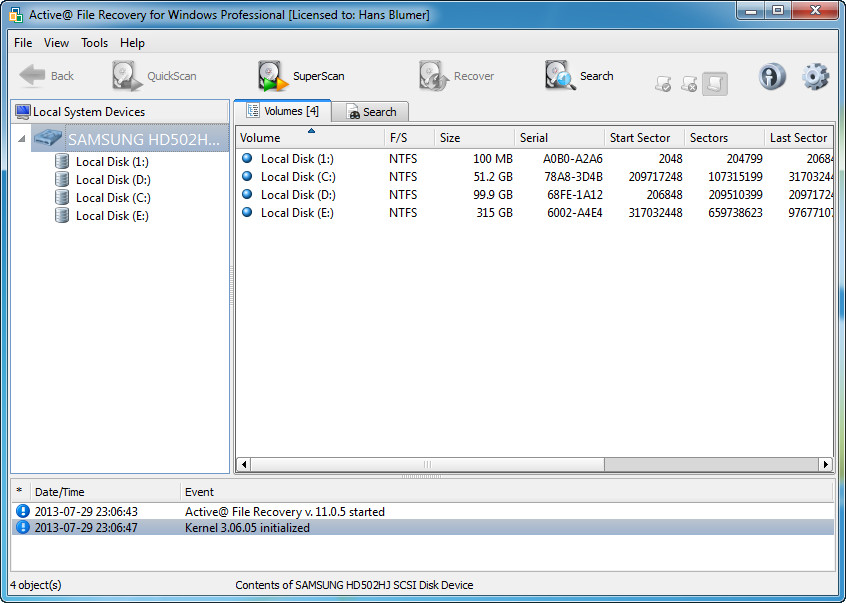Viewport: 846px width, 603px height.
Task: Click the blank page toolbar icon
Action: pos(715,84)
